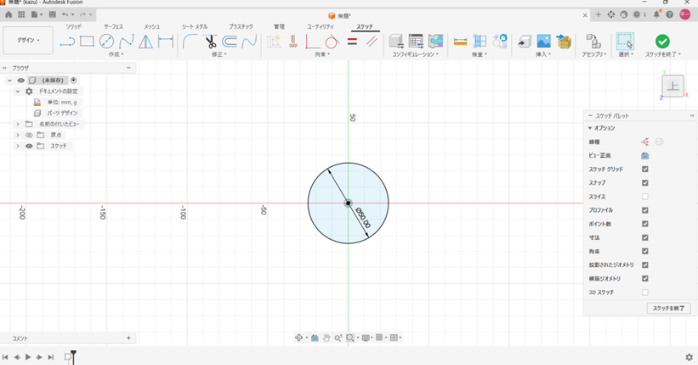Switch to the シート メタル tab
Image resolution: width=698 pixels, height=365 pixels.
[195, 27]
